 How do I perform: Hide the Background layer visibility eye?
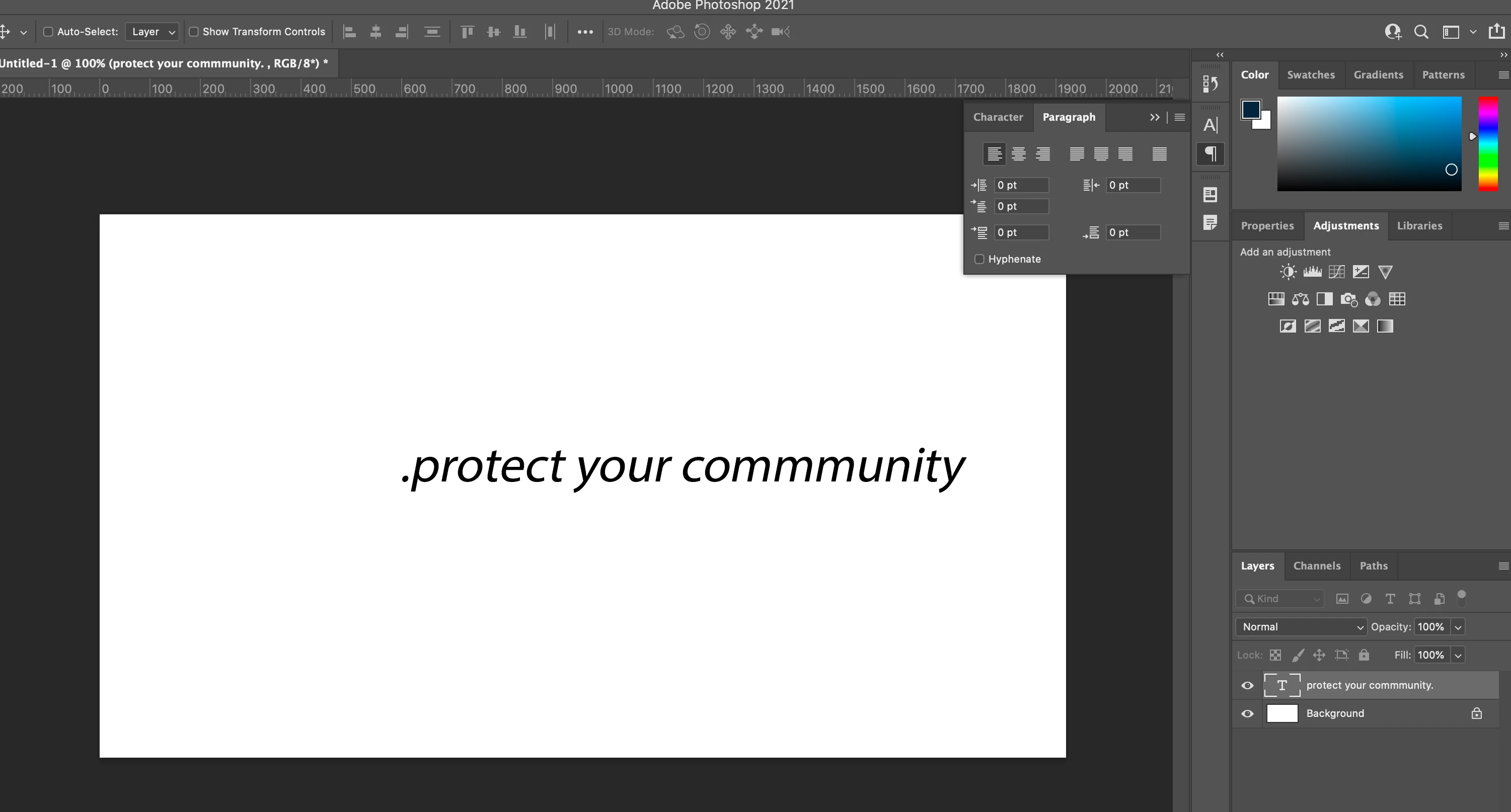(x=1248, y=713)
